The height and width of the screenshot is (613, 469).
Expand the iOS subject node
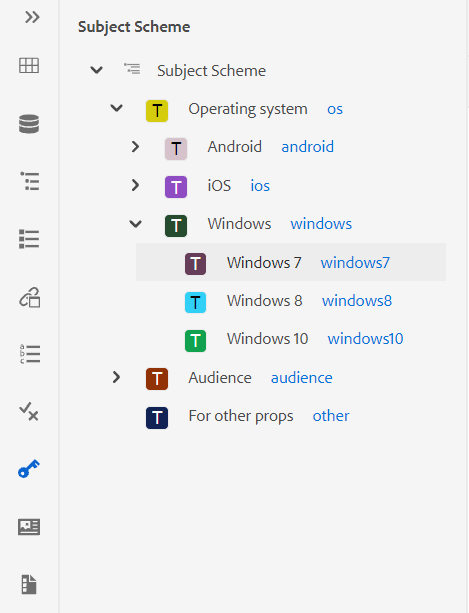135,185
